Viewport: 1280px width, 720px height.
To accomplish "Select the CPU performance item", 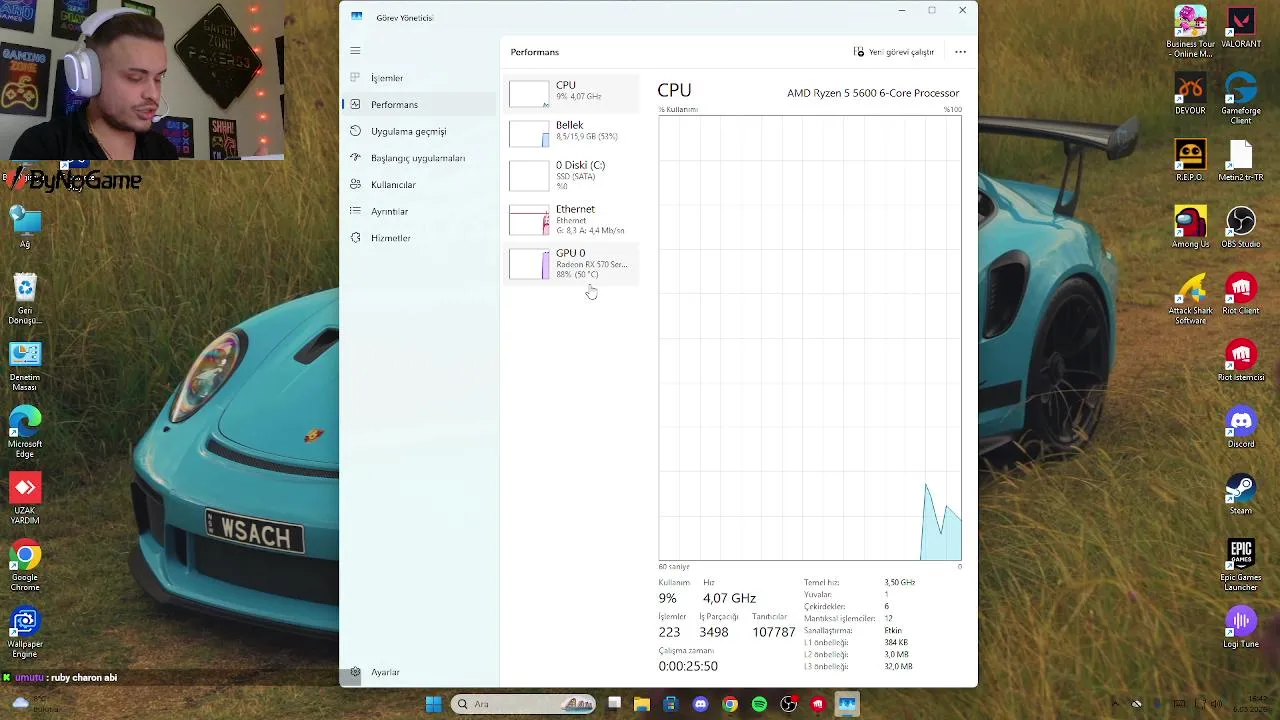I will pyautogui.click(x=571, y=92).
